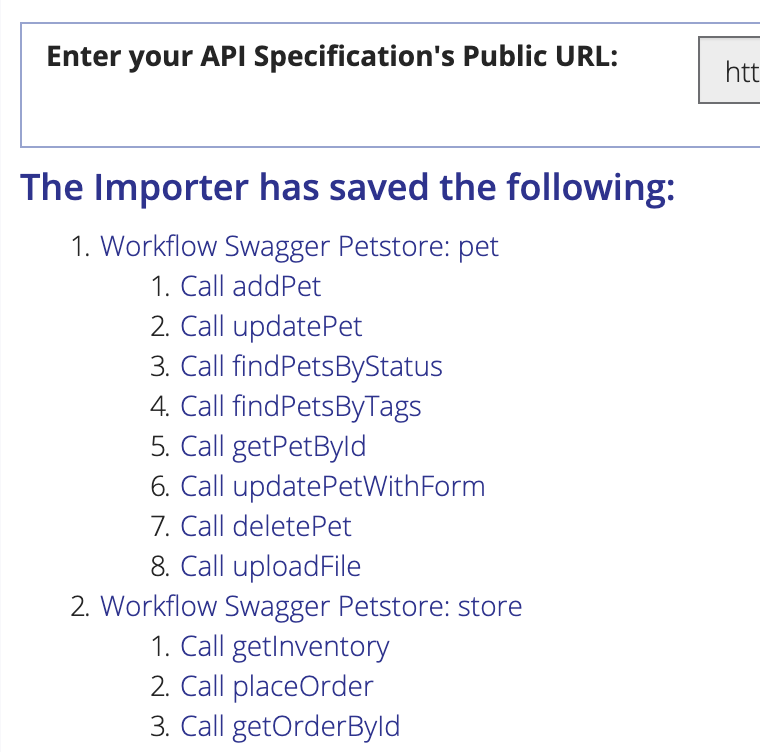Open the Call deletePet link
Screen dimensions: 760x752
(266, 527)
